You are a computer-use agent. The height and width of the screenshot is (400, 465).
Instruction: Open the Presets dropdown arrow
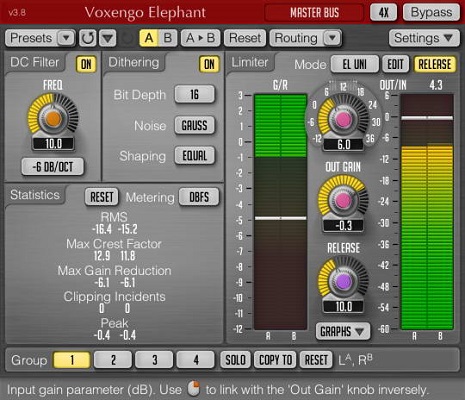pos(66,38)
